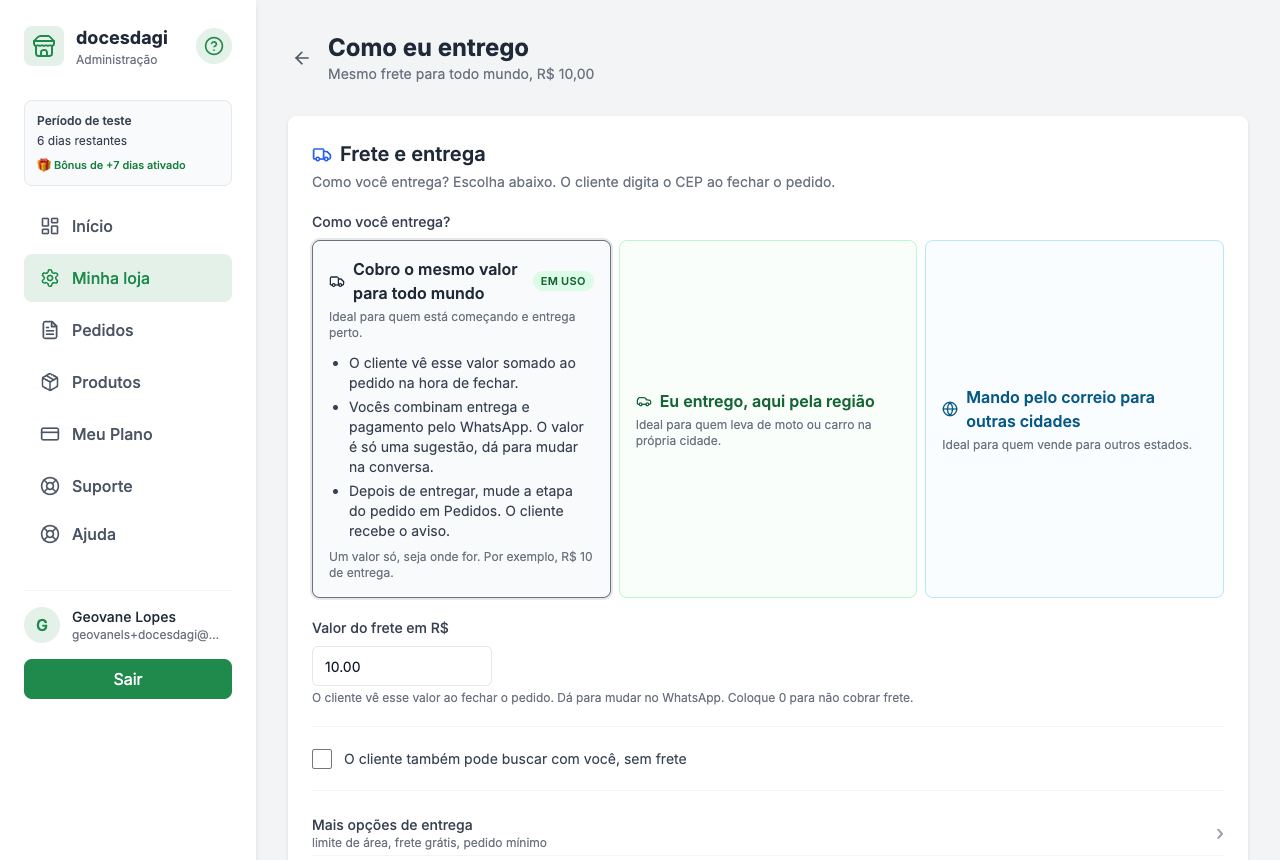Screen dimensions: 1280x860
Task: Click the Início dashboard icon
Action: pyautogui.click(x=50, y=226)
